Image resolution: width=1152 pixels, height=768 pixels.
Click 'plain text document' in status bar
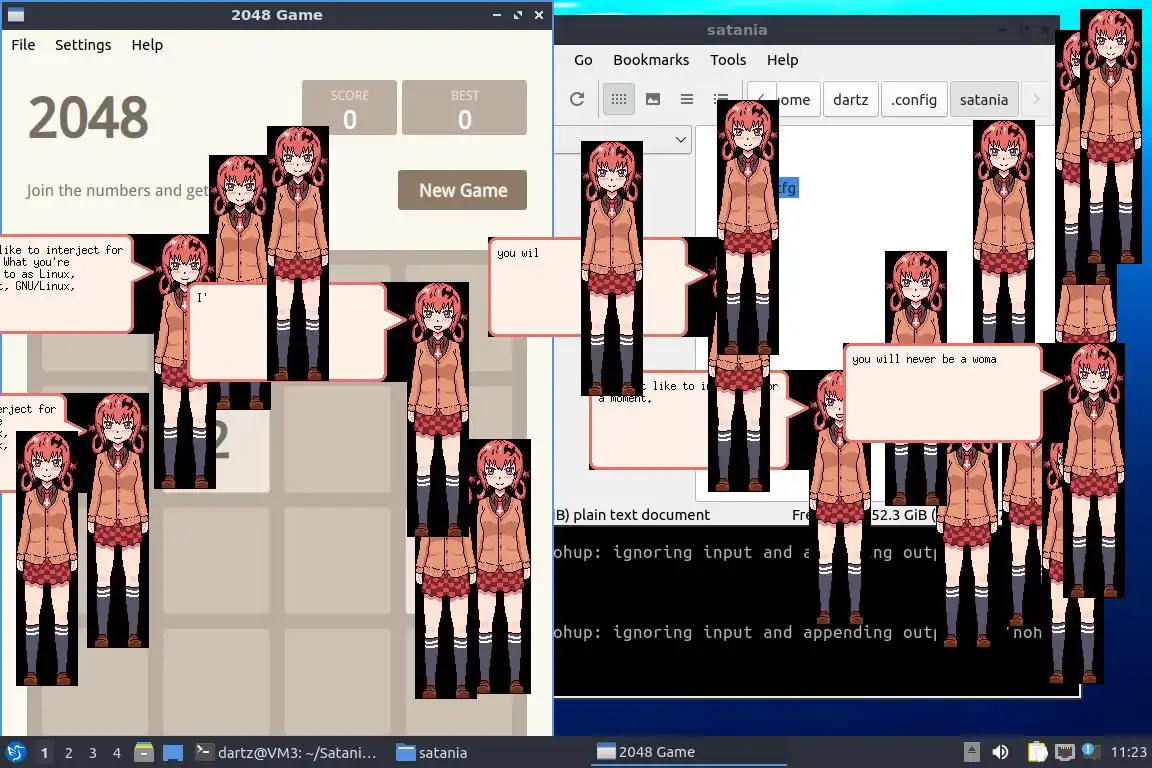641,515
